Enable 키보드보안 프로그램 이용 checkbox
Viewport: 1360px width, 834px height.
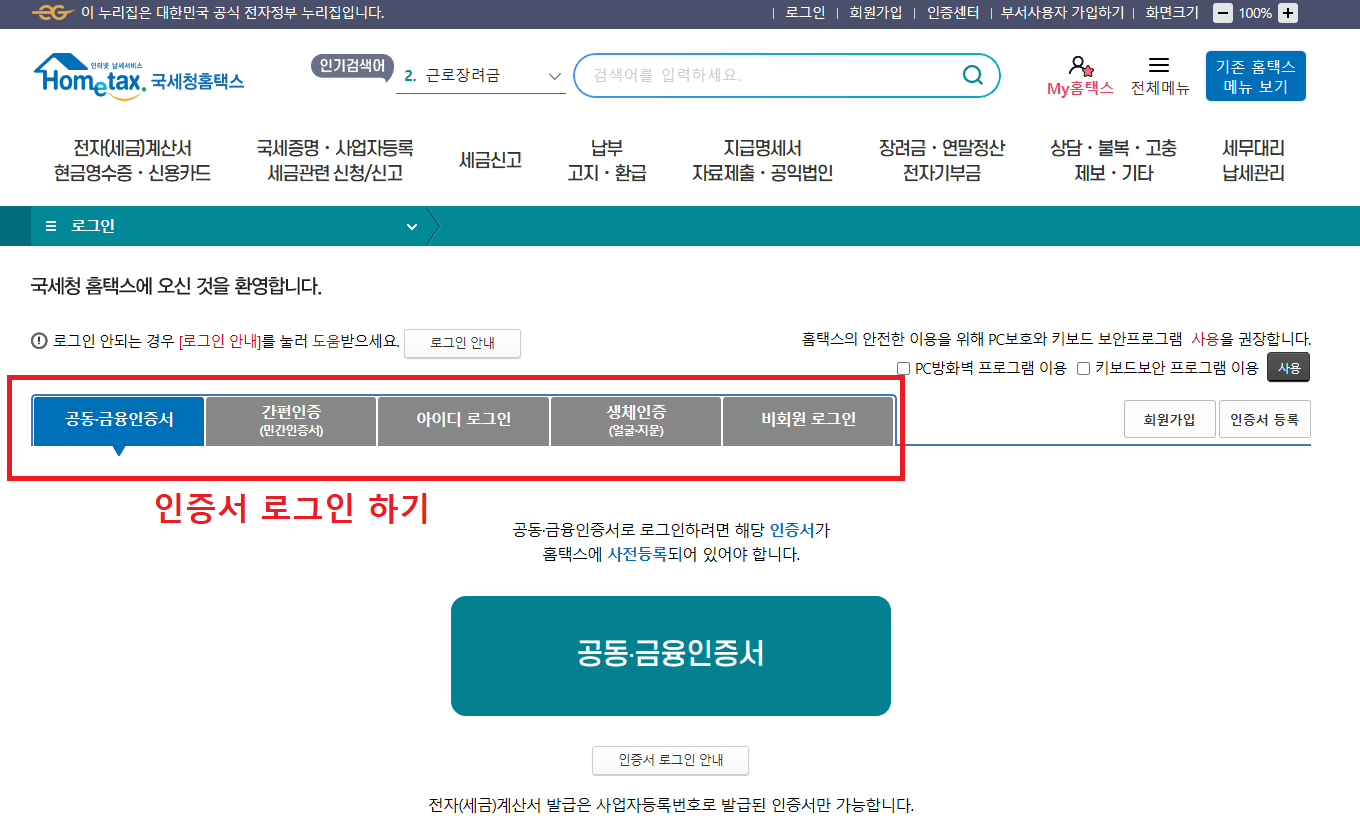pos(1083,368)
